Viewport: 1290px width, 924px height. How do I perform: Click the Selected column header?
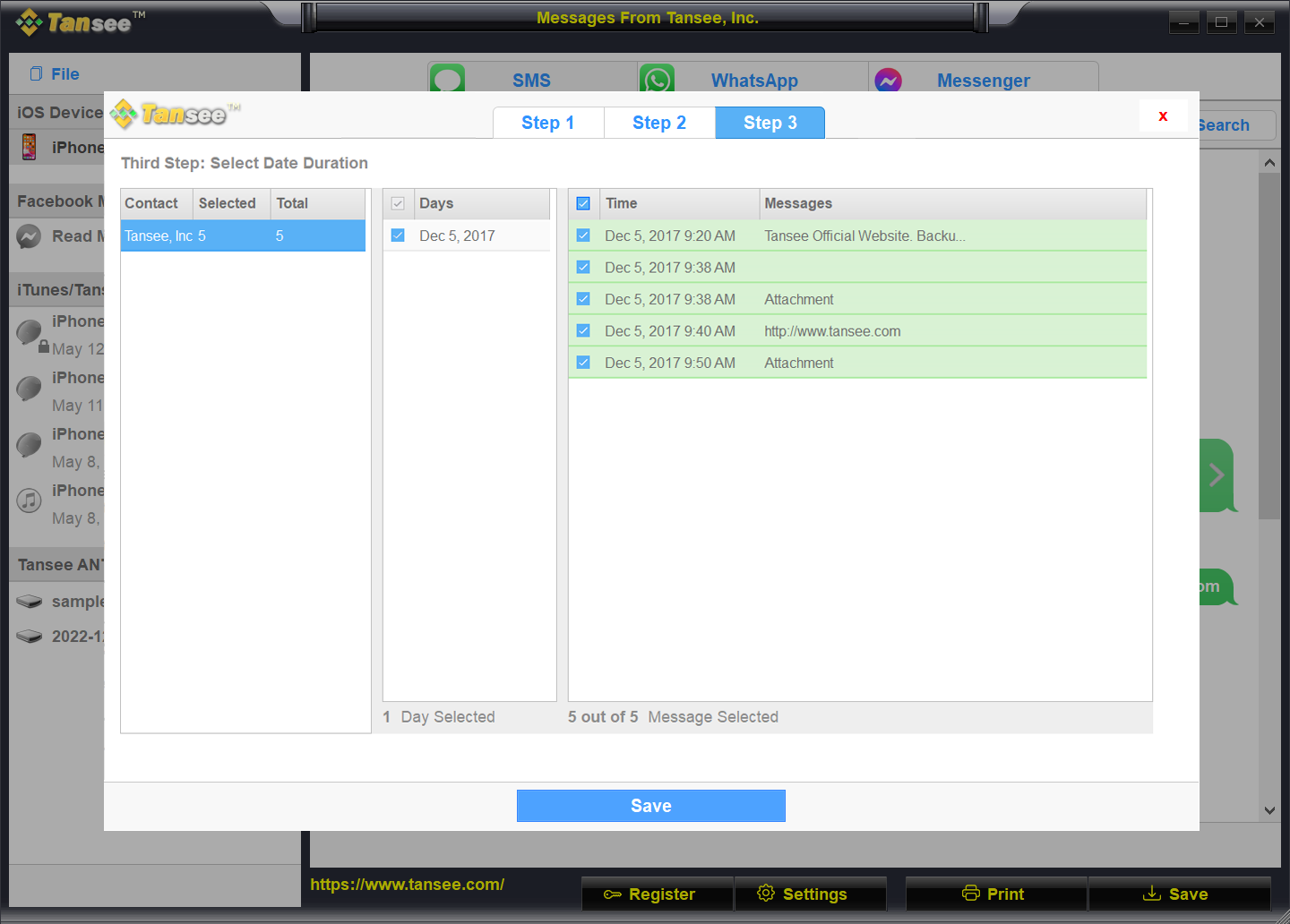[231, 203]
